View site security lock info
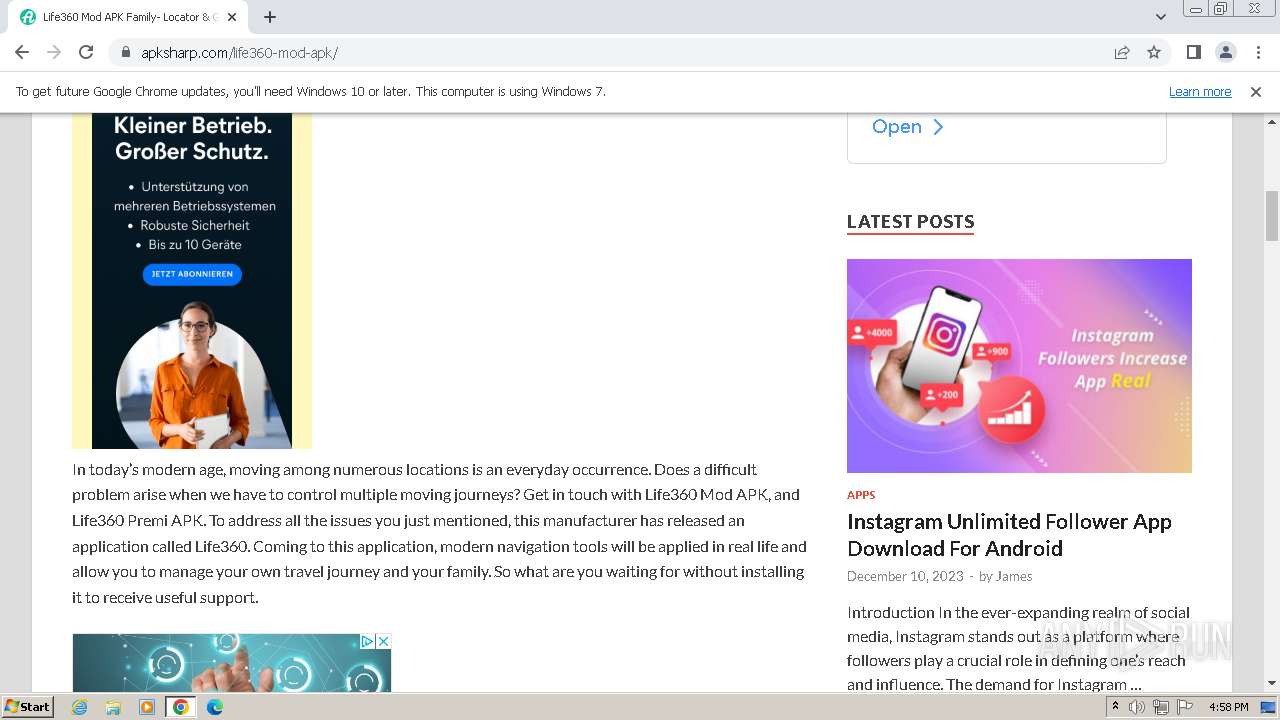The height and width of the screenshot is (720, 1280). (x=126, y=53)
